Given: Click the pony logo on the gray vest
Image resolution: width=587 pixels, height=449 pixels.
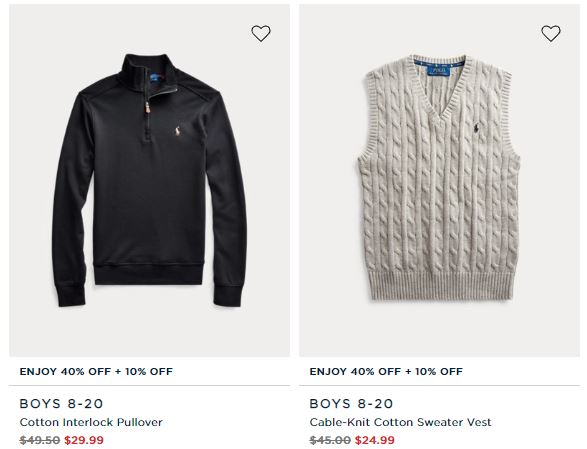Looking at the screenshot, I should 475,127.
